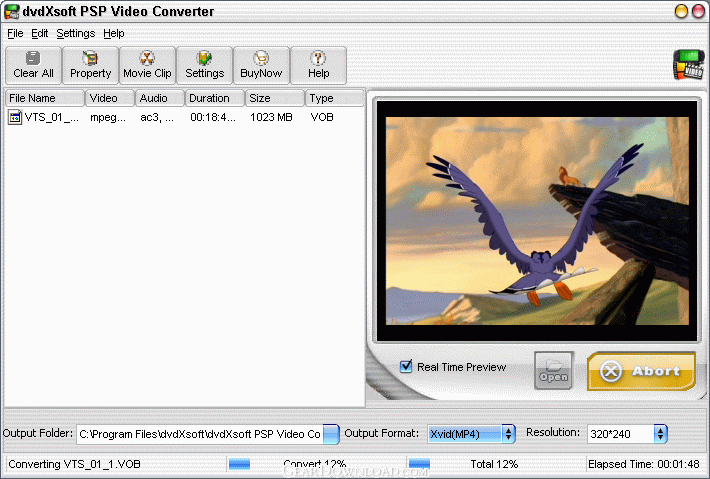The height and width of the screenshot is (479, 710).
Task: Select the VTS_01 file icon in list
Action: (x=15, y=117)
